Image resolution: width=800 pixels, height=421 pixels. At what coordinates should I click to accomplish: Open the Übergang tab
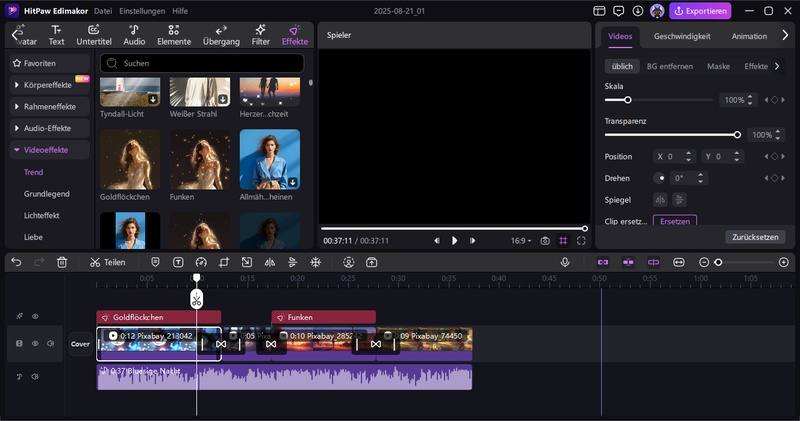tap(221, 35)
